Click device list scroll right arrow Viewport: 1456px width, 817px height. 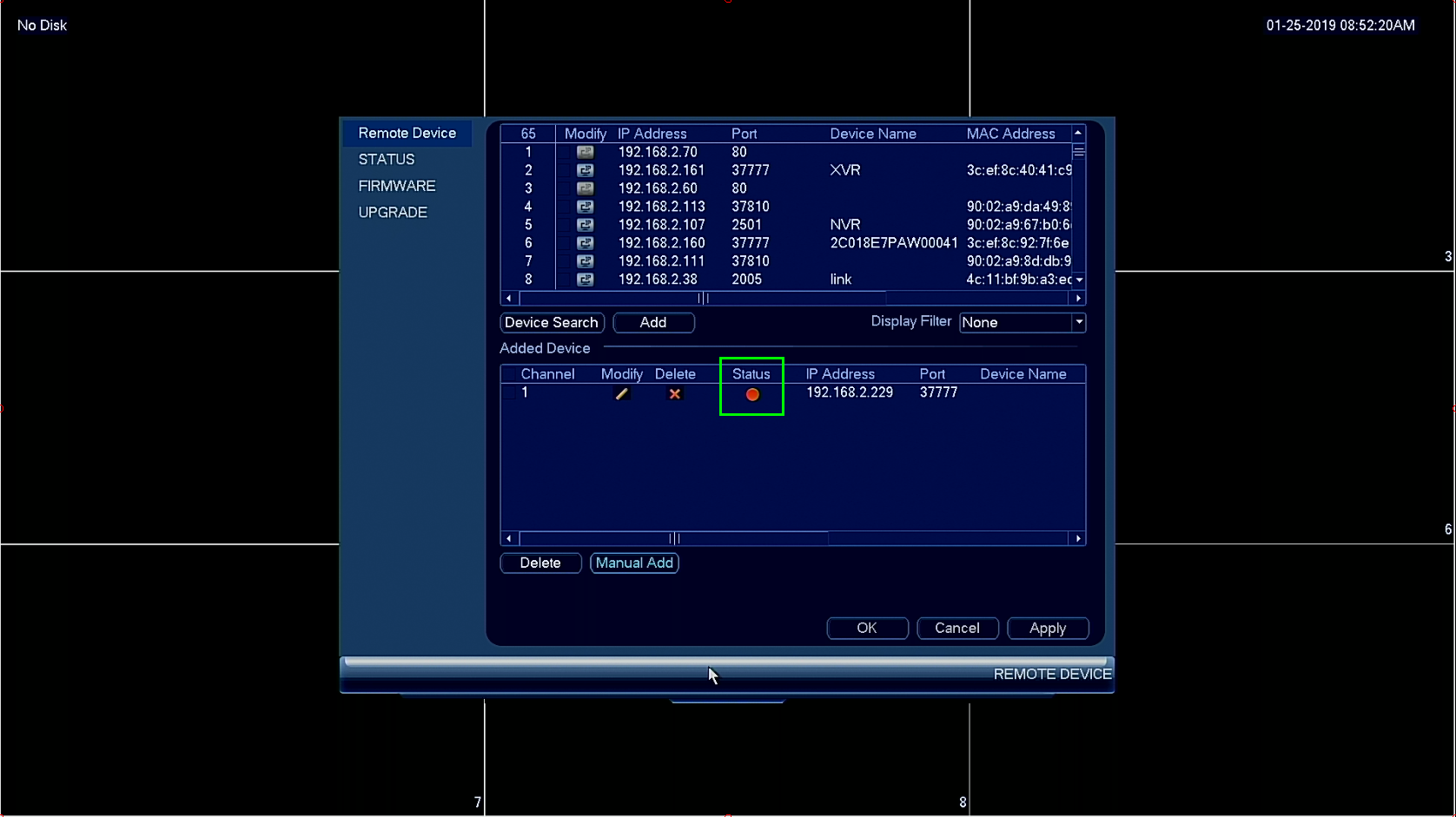pyautogui.click(x=1078, y=298)
